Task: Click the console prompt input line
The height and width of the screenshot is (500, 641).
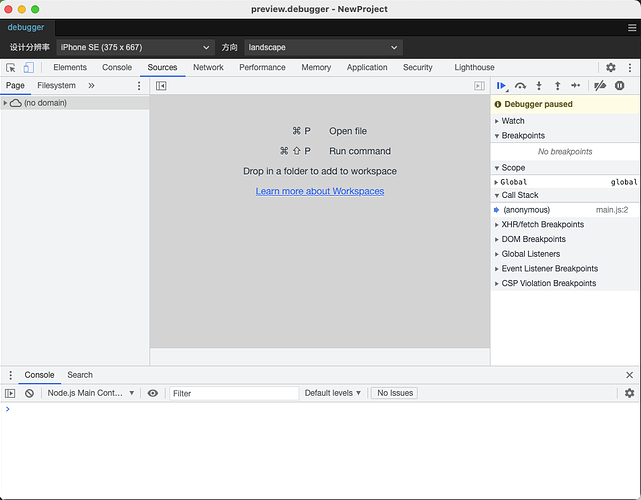Action: [x=323, y=409]
